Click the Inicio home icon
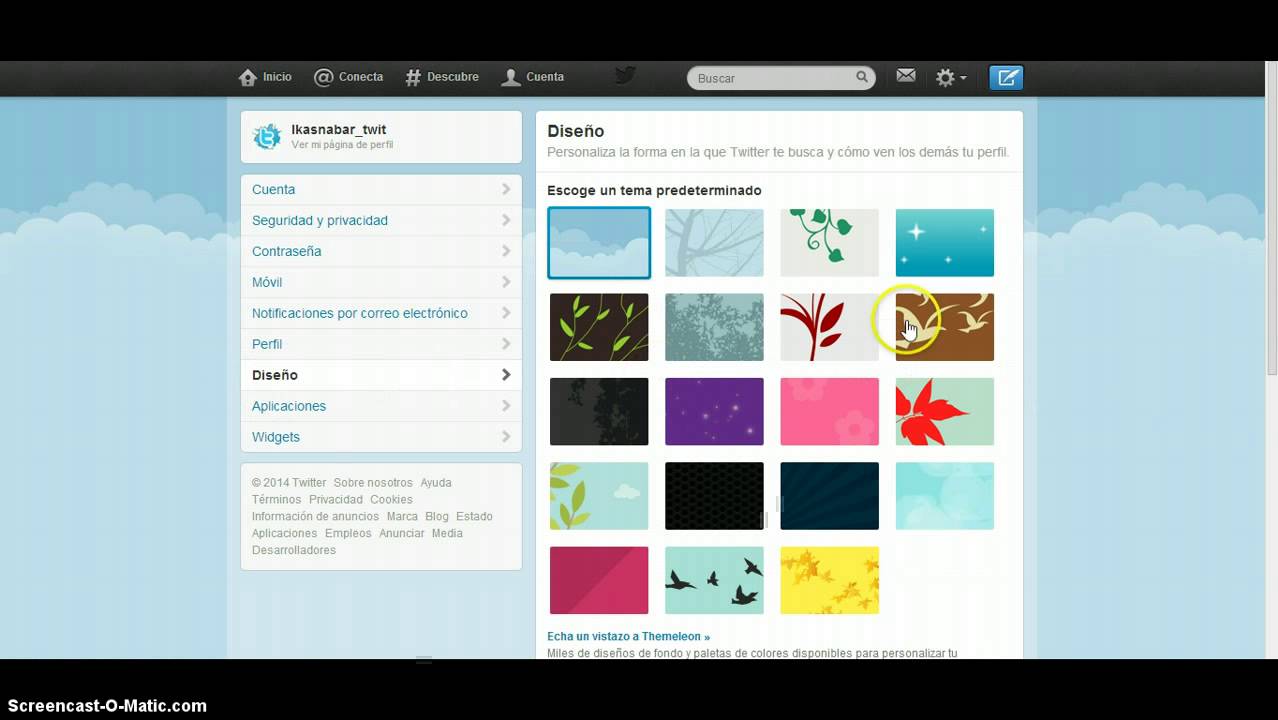1278x720 pixels. [x=248, y=77]
